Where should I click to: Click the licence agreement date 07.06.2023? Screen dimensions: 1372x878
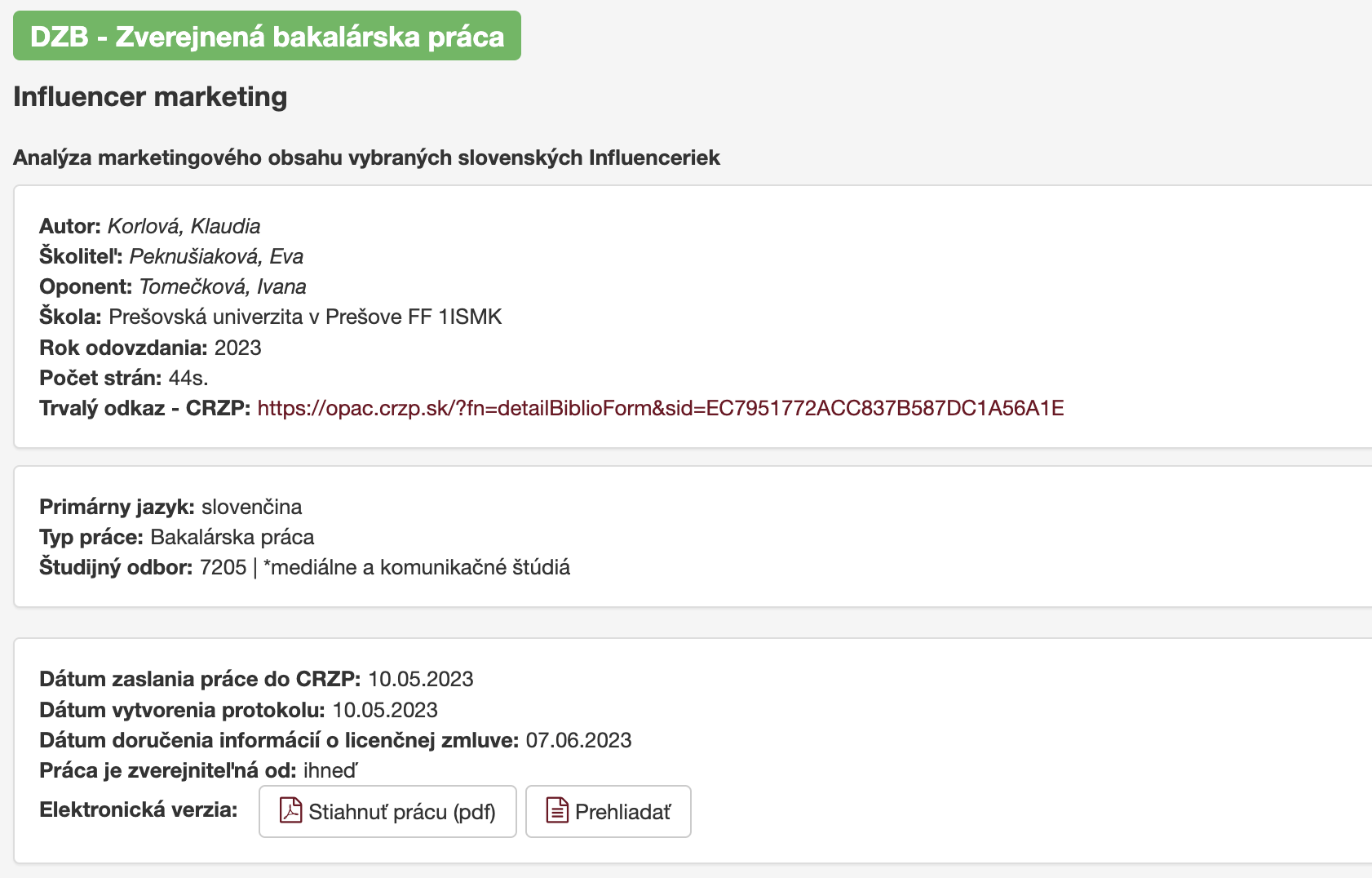[x=578, y=740]
